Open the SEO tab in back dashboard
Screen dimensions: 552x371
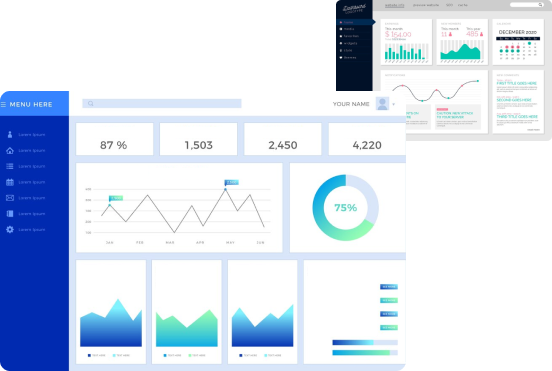point(449,5)
